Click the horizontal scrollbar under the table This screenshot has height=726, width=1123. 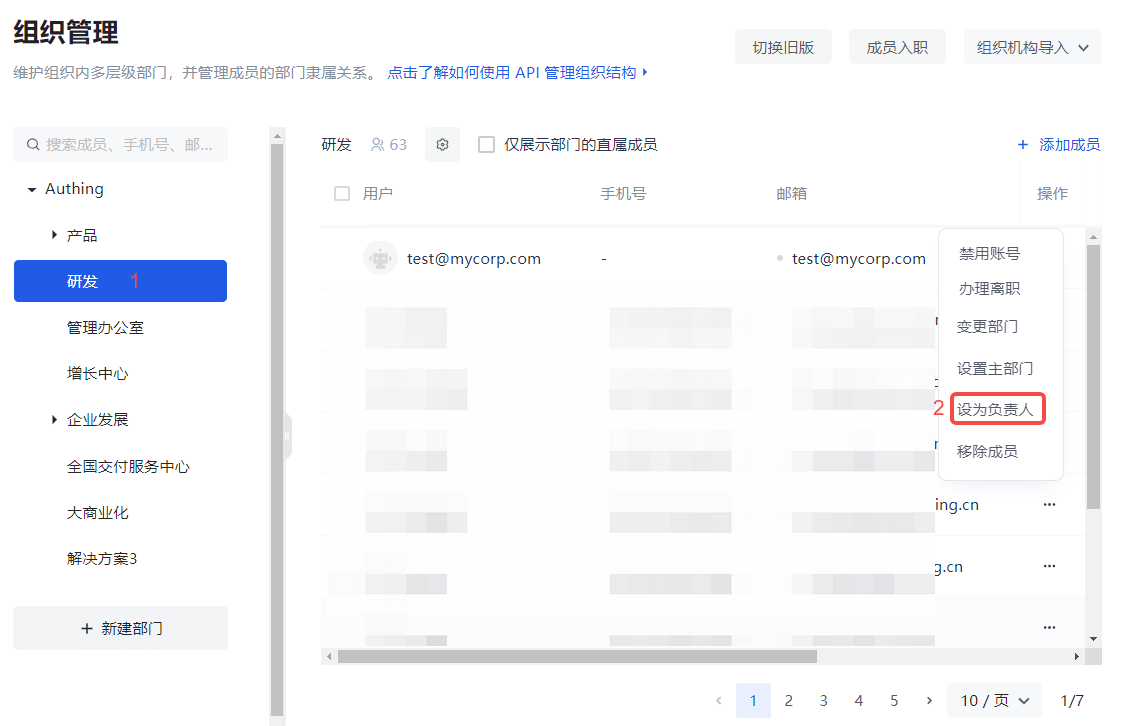577,657
